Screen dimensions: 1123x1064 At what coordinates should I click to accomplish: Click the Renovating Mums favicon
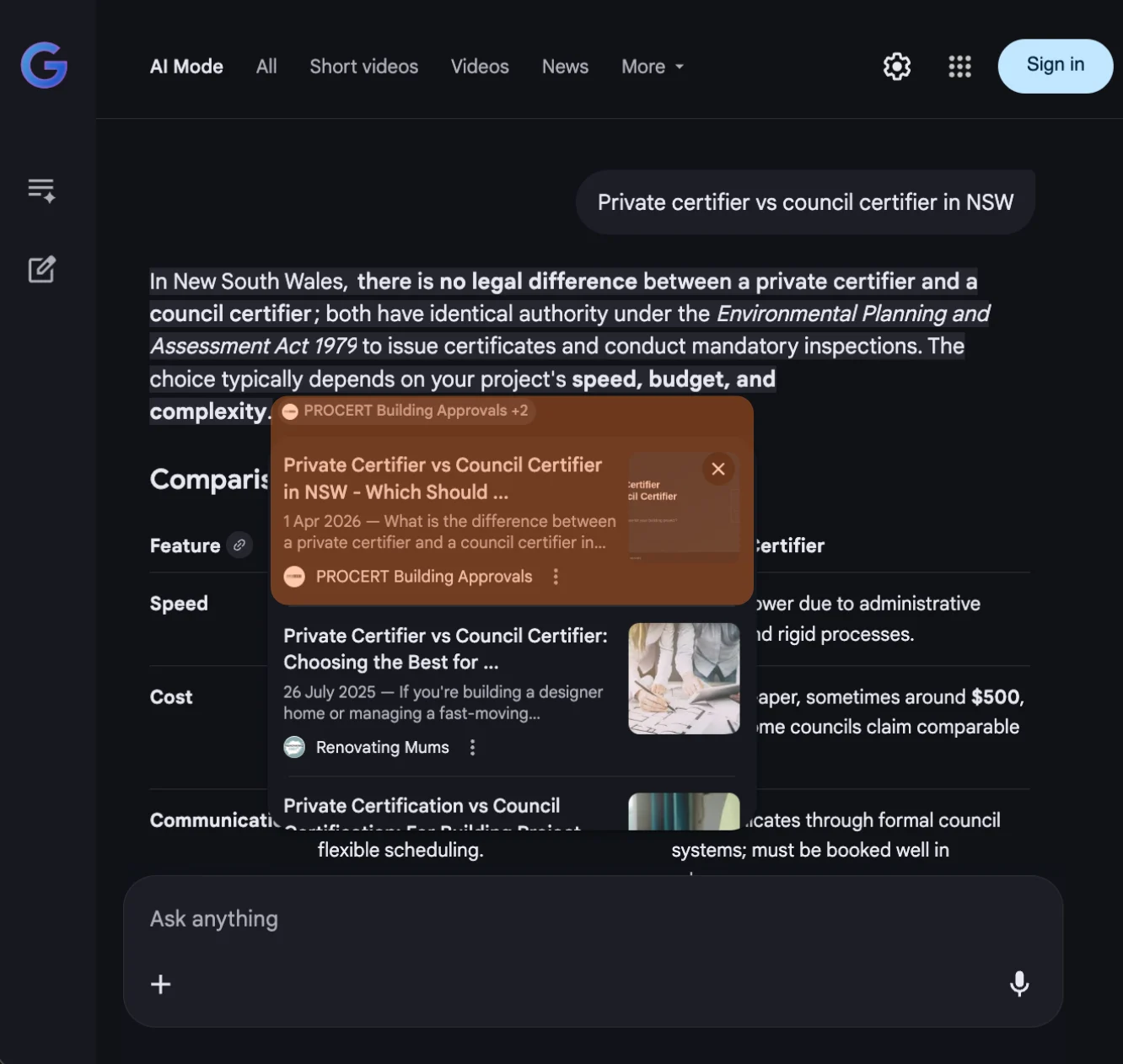coord(294,747)
